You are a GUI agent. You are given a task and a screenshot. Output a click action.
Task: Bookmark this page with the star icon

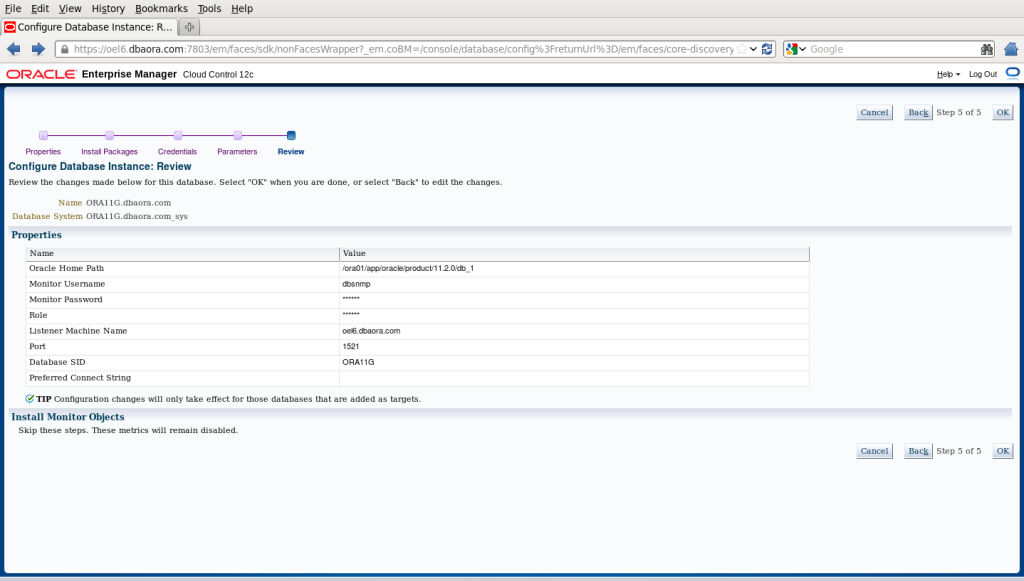[742, 49]
